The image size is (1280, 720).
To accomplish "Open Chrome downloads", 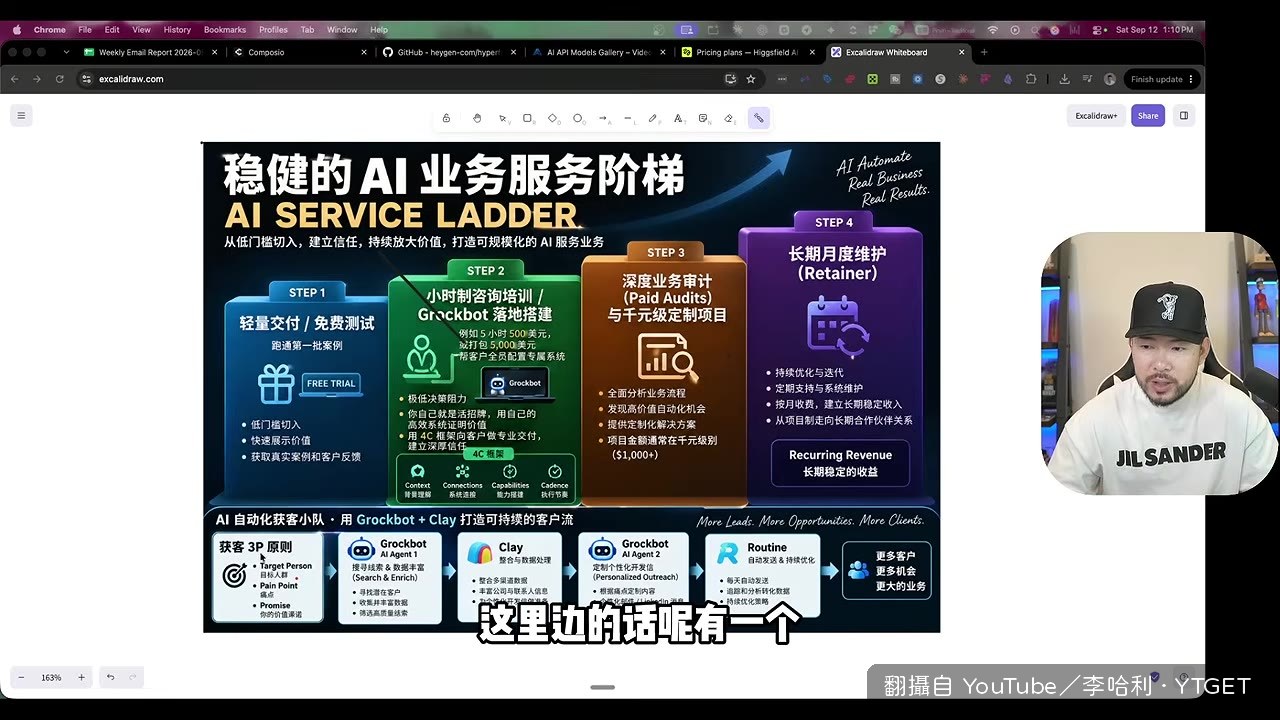I will 1064,79.
